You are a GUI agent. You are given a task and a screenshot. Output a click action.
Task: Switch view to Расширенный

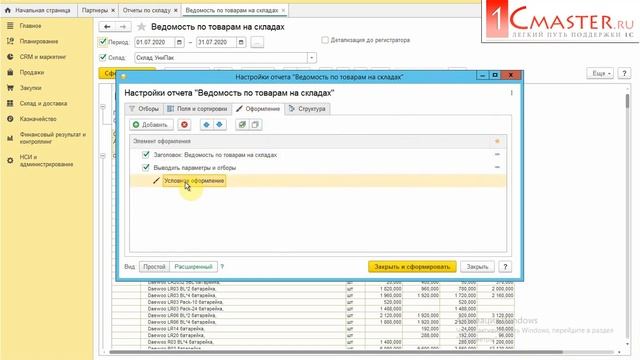point(193,267)
